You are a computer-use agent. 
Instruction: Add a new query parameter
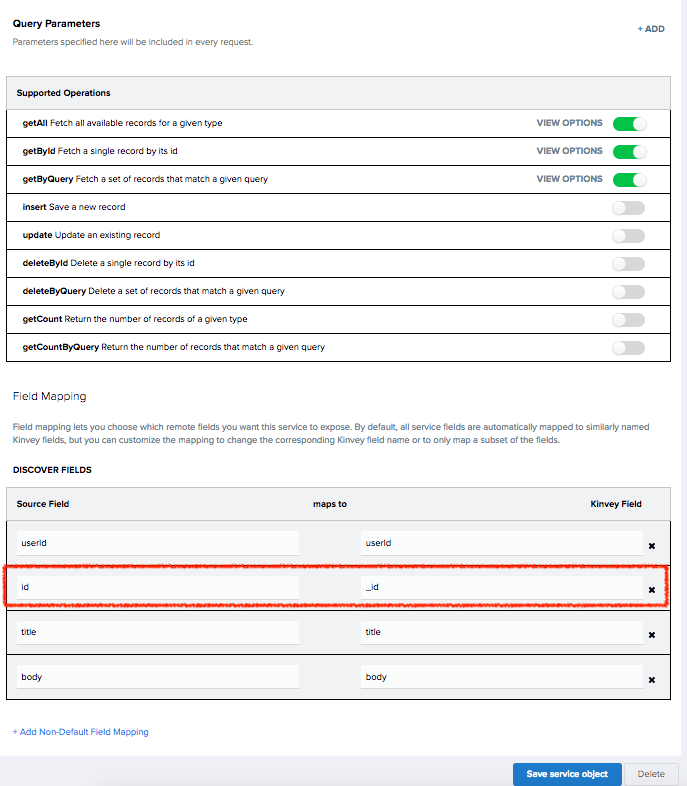651,29
